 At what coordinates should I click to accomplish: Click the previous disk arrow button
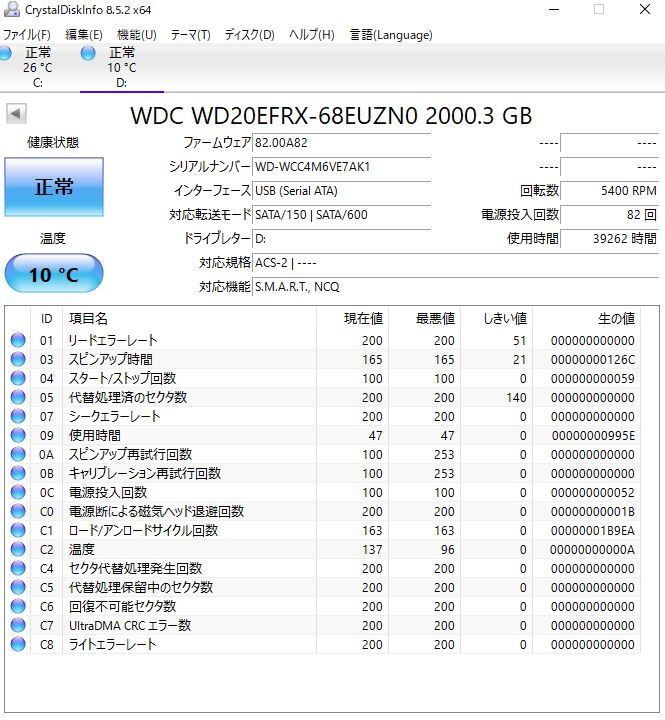[16, 113]
